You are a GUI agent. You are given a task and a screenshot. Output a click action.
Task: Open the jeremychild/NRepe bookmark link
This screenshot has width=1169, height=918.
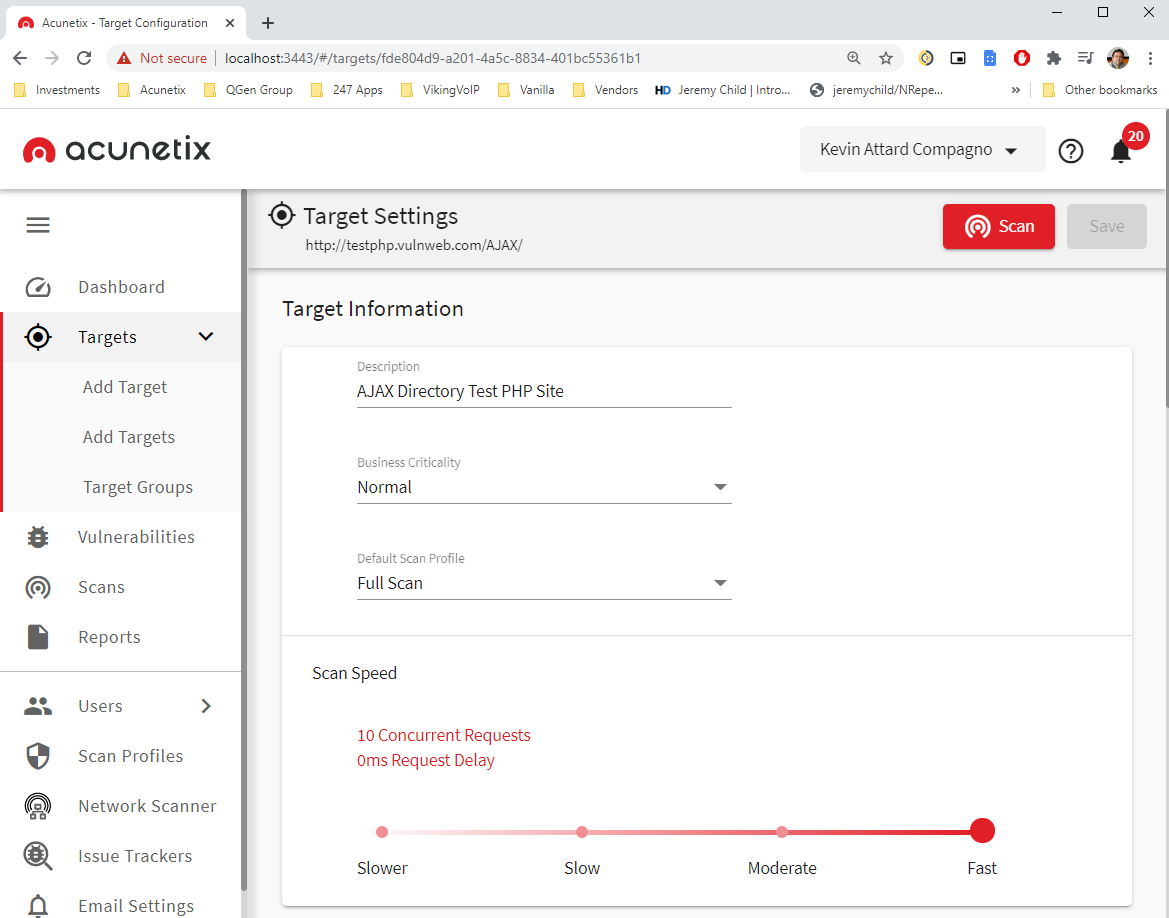coord(877,89)
